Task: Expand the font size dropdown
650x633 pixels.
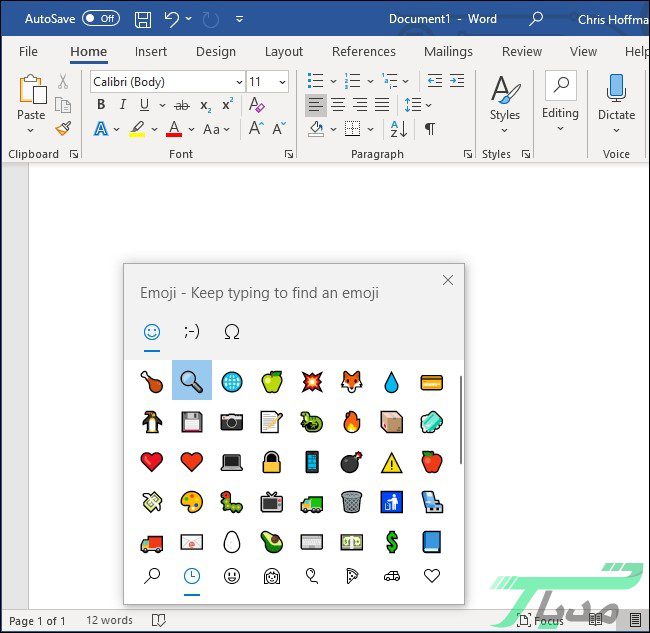Action: click(x=283, y=82)
